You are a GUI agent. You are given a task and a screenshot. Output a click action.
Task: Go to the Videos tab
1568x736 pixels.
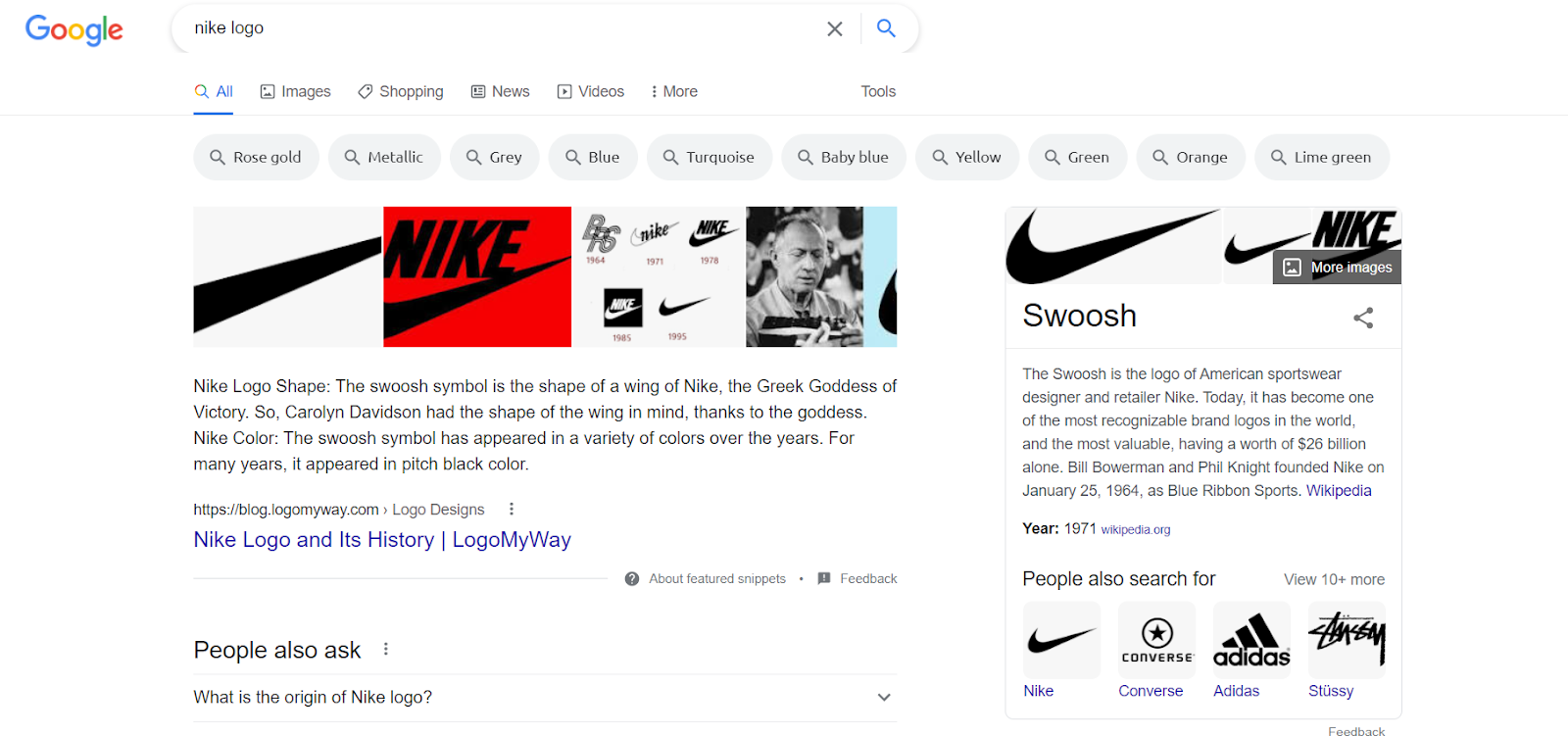(590, 91)
